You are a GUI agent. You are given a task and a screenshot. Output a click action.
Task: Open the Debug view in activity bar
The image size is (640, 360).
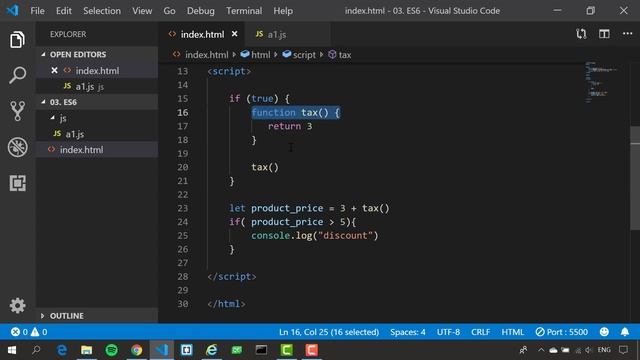(18, 147)
